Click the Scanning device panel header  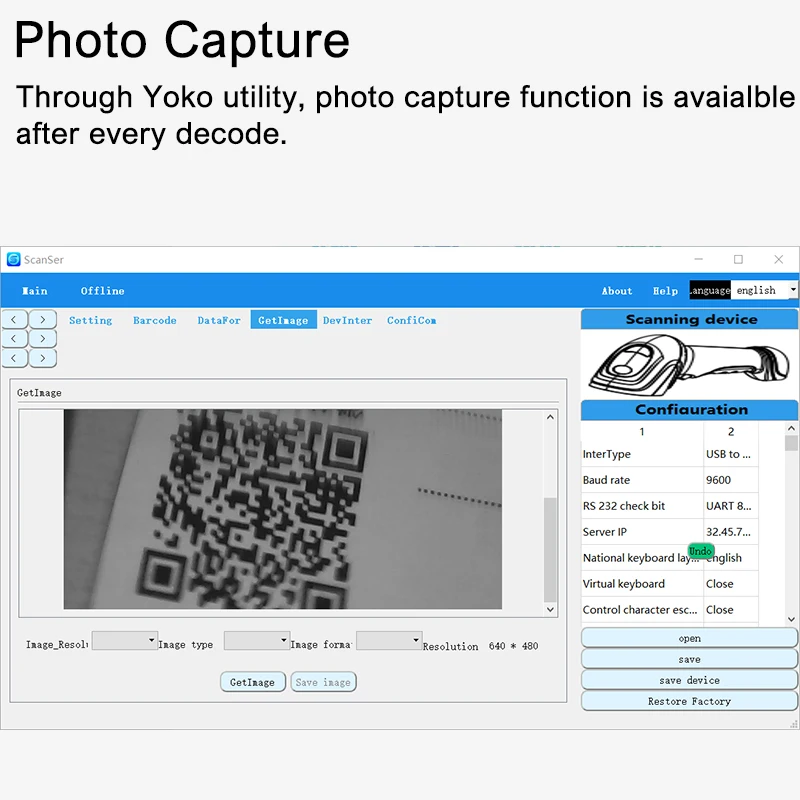coord(689,319)
